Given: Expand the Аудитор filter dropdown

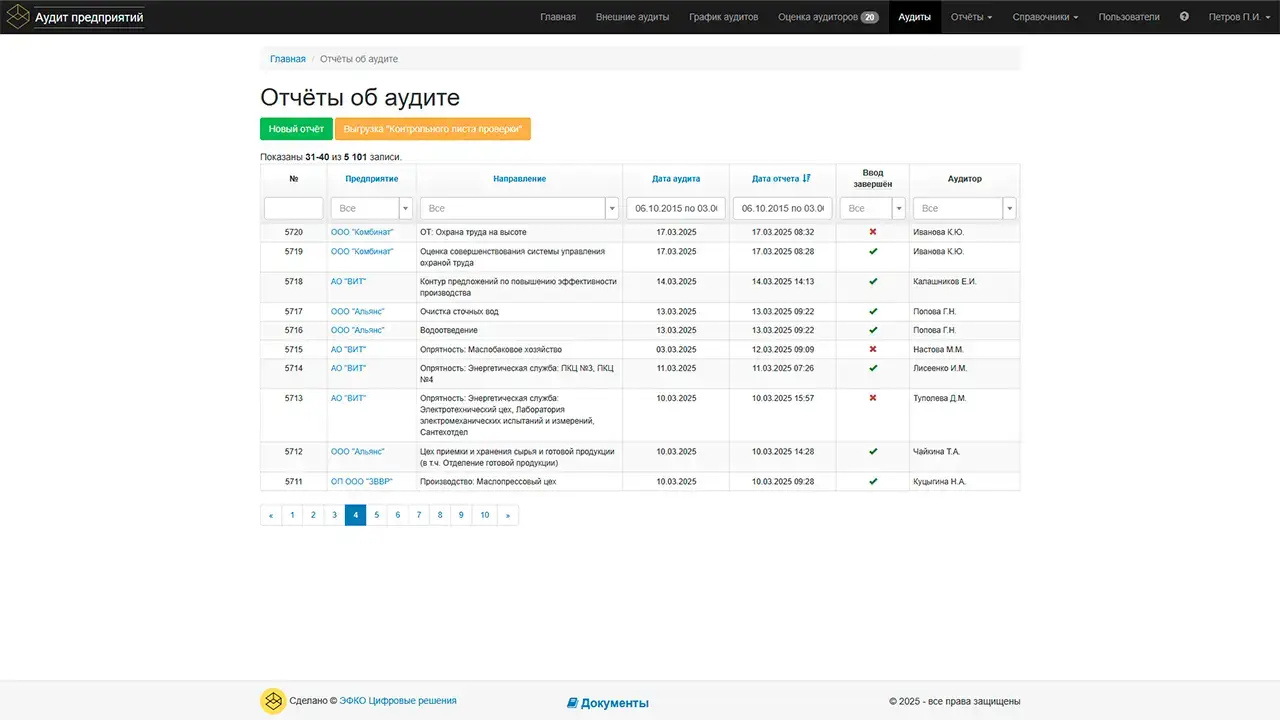Looking at the screenshot, I should pos(1009,208).
